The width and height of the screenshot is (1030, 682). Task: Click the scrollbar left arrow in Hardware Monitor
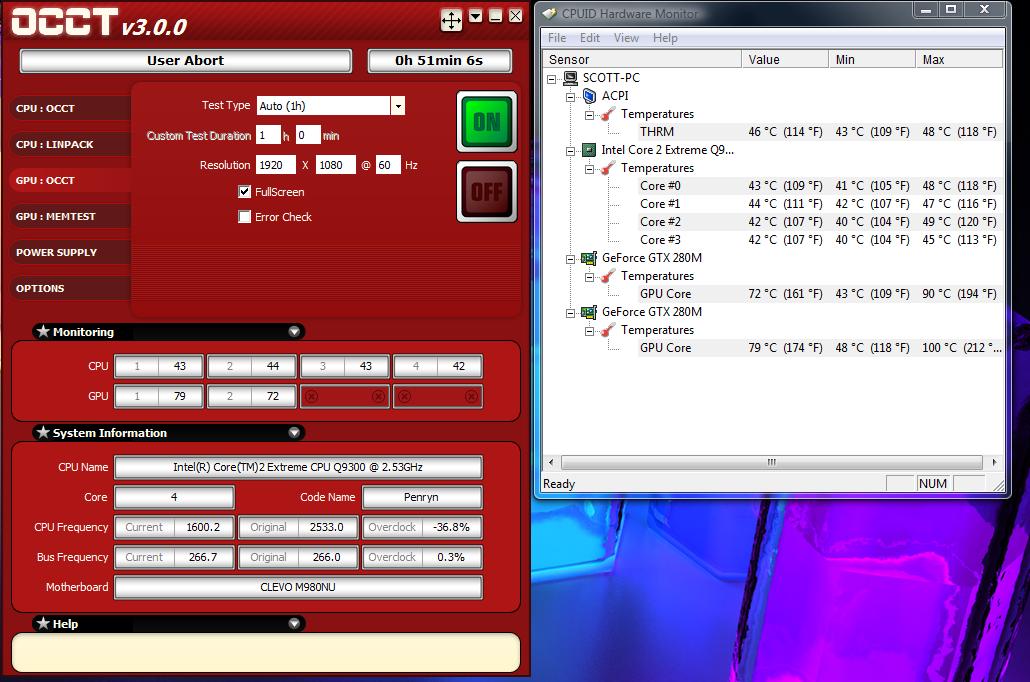point(551,462)
